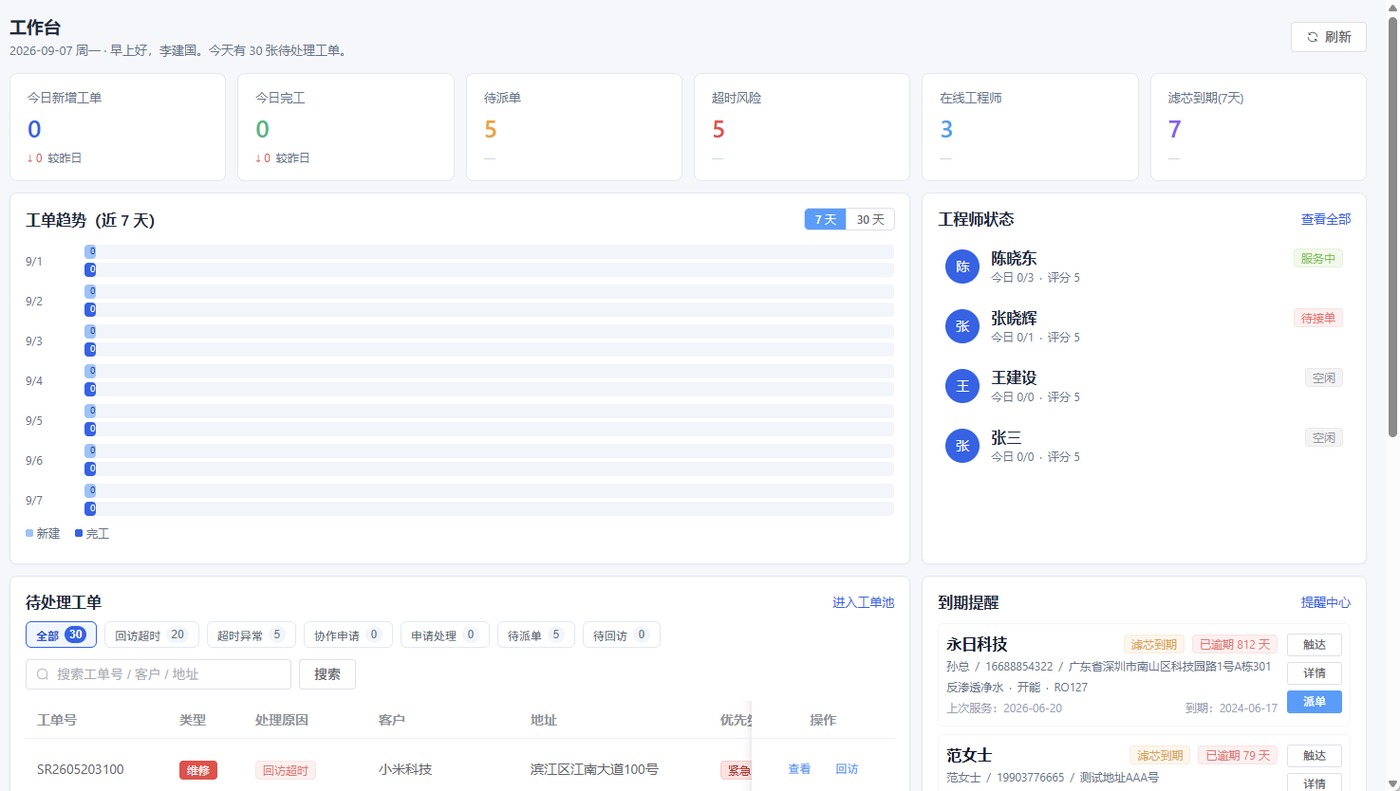This screenshot has width=1400, height=791.
Task: Click the 永日科技 reminder title
Action: [x=977, y=644]
